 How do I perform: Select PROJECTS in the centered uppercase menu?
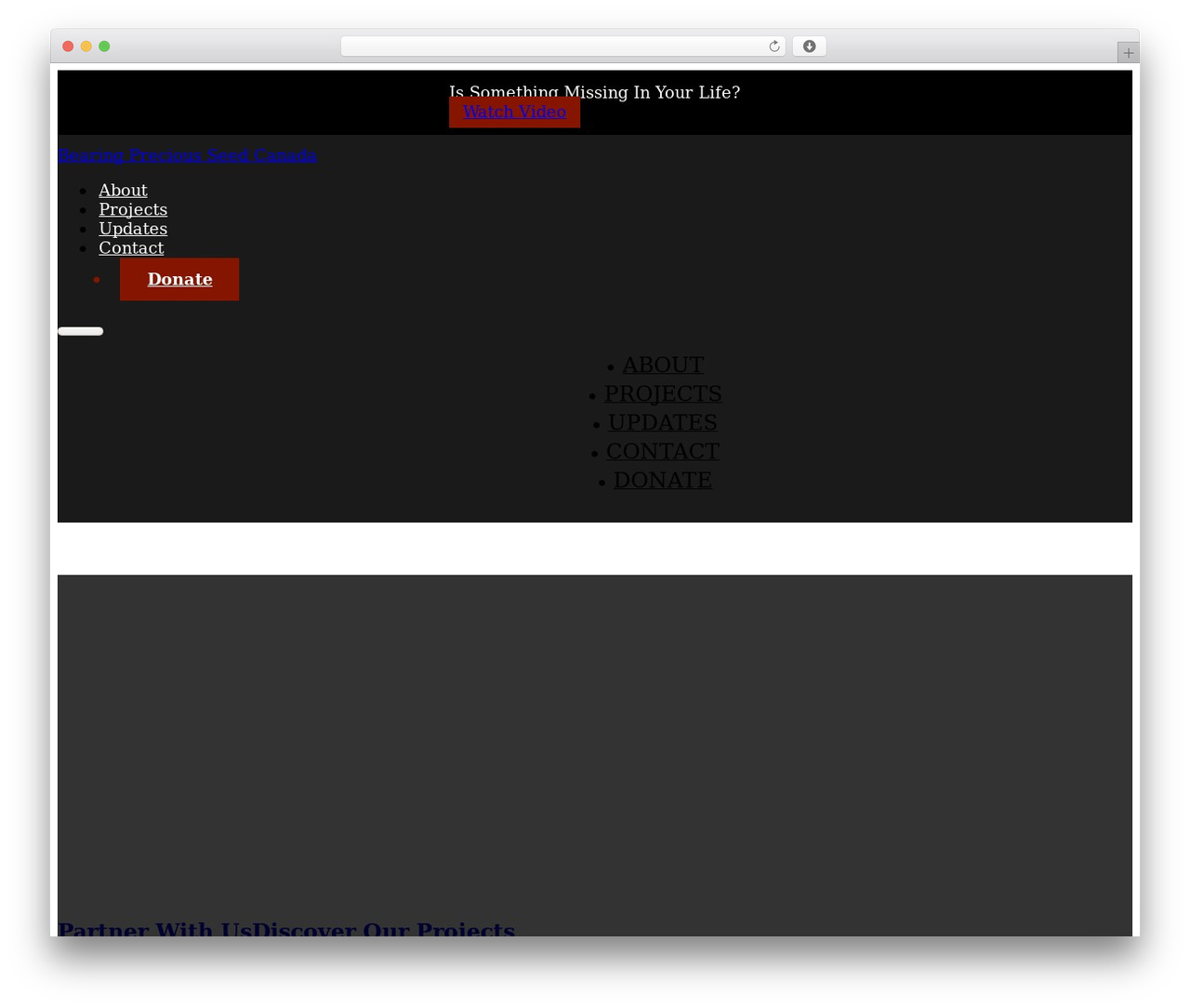coord(663,393)
